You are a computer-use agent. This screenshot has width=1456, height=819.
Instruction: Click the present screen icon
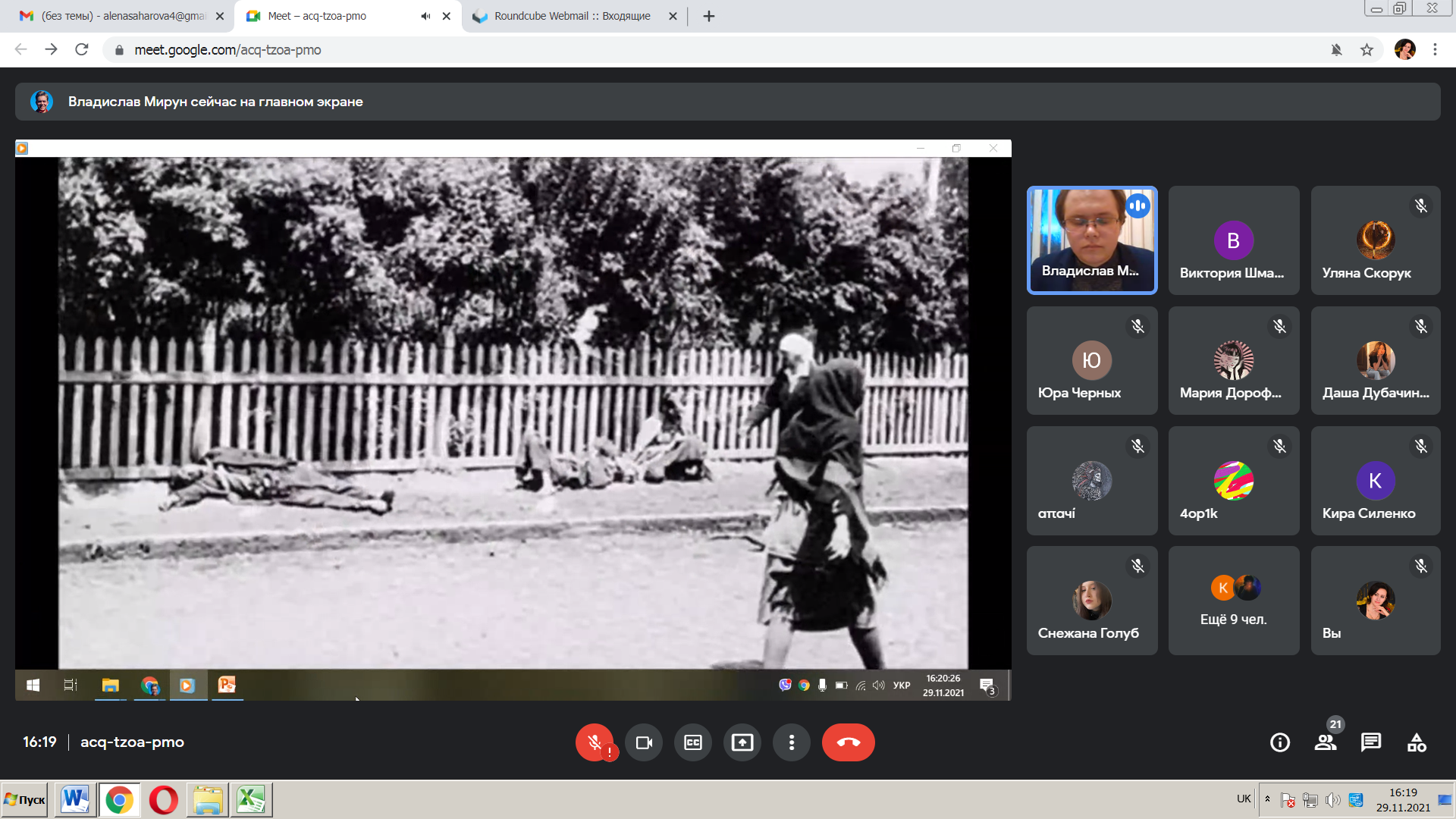(742, 742)
